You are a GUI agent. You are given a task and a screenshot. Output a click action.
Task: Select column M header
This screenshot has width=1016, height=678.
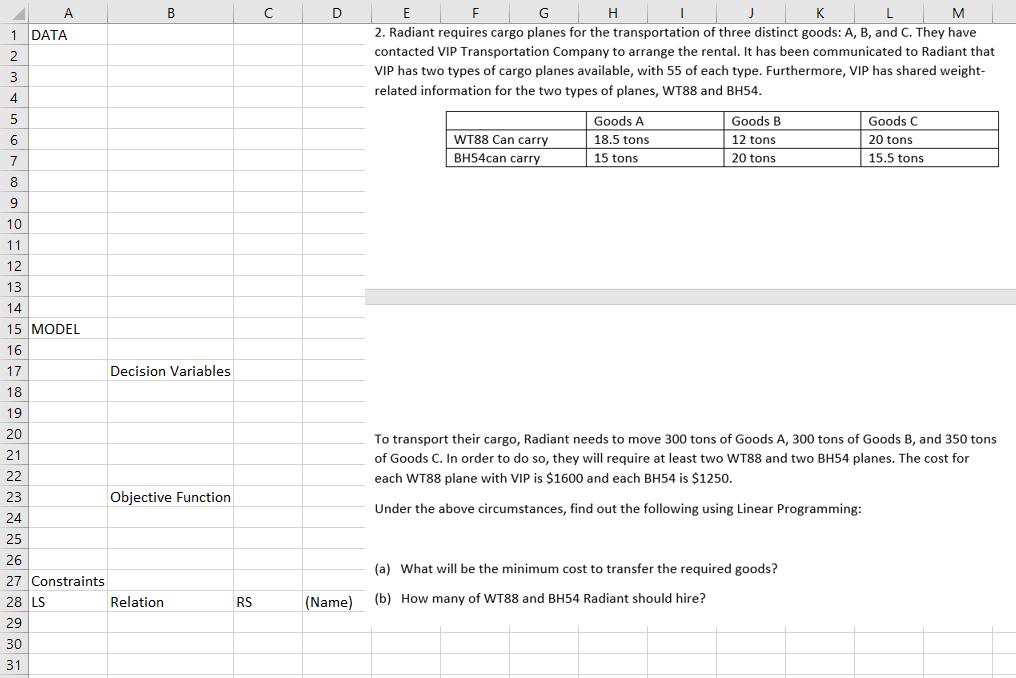point(957,12)
